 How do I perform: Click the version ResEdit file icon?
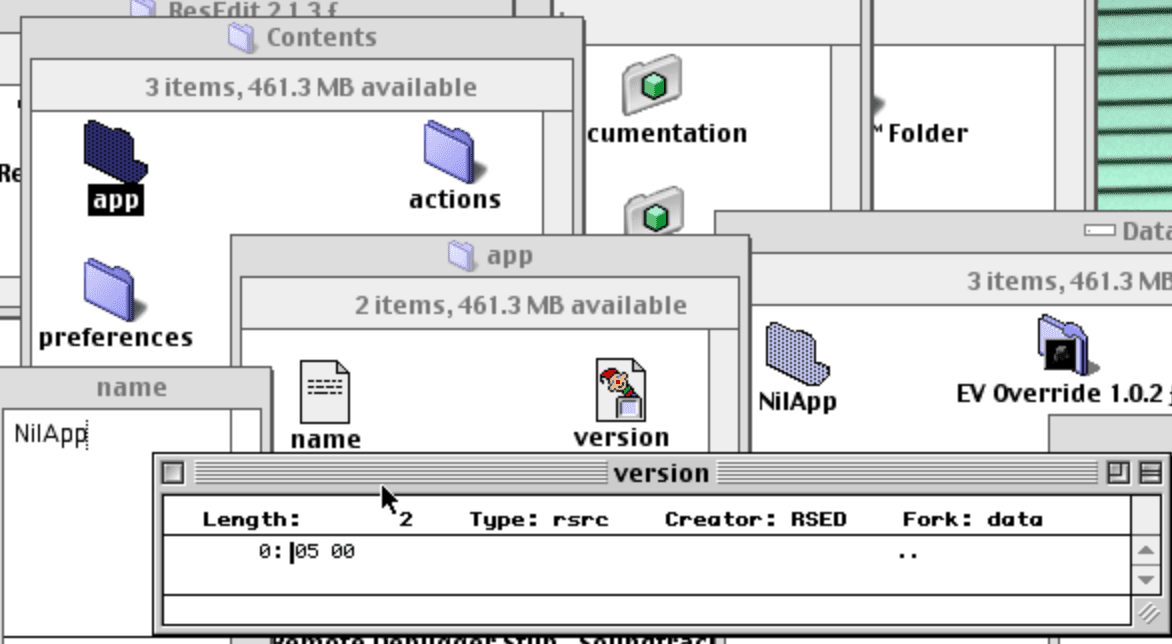pyautogui.click(x=620, y=390)
